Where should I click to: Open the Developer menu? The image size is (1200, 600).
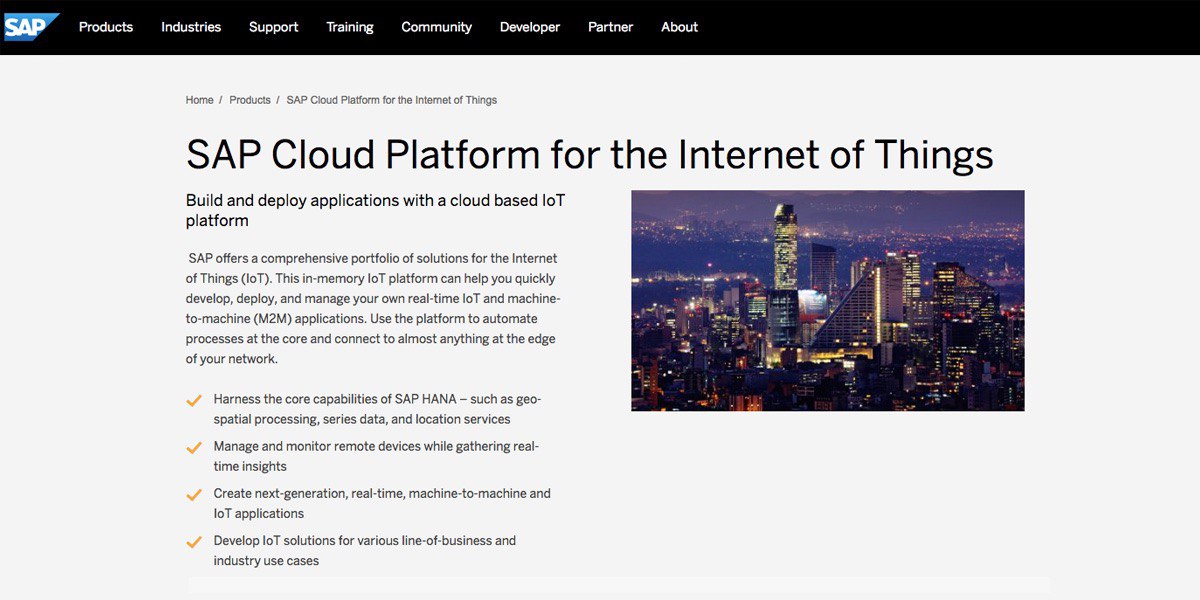click(x=530, y=27)
